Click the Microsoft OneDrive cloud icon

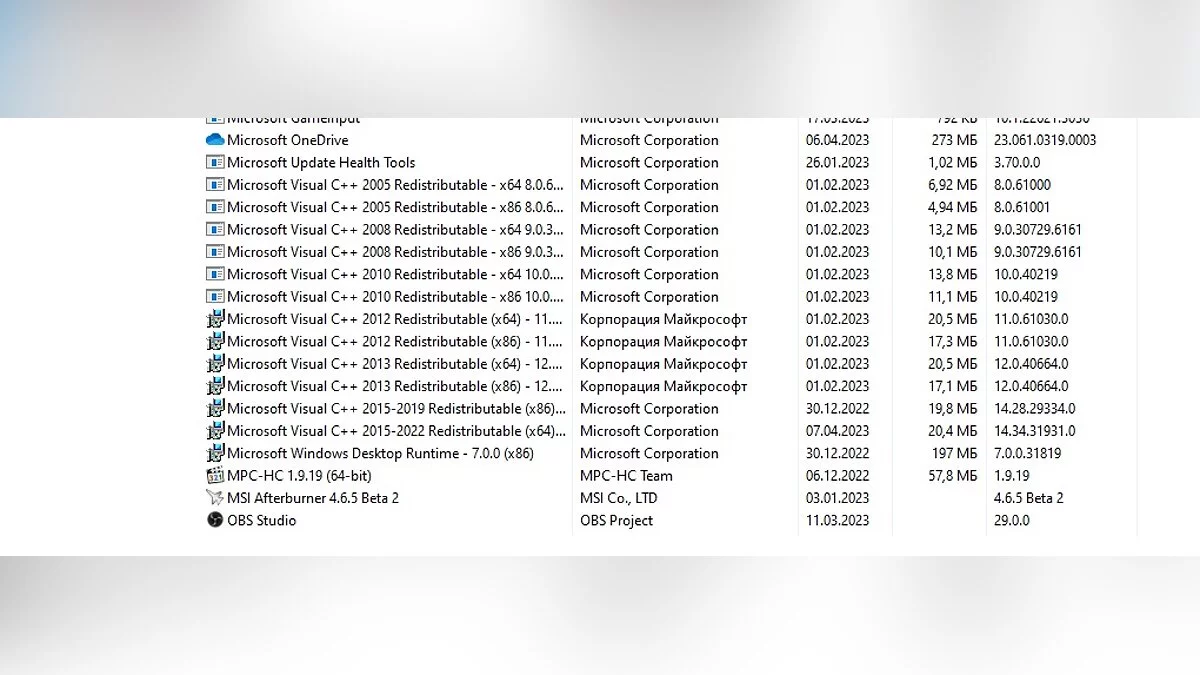(215, 140)
